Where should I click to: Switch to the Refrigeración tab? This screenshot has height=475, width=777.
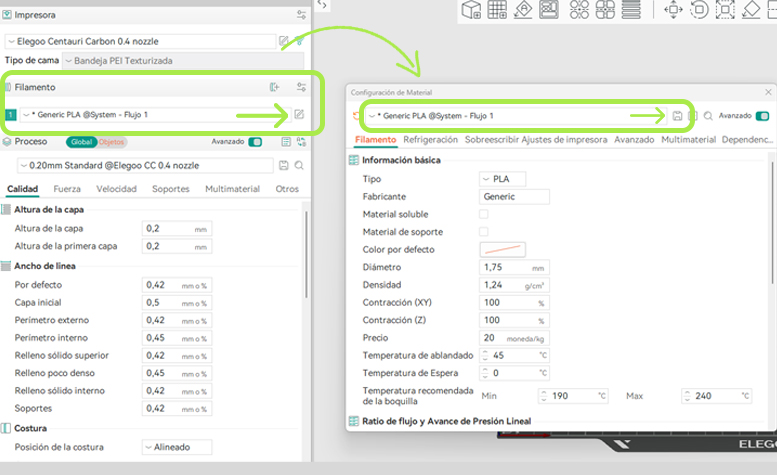click(431, 140)
